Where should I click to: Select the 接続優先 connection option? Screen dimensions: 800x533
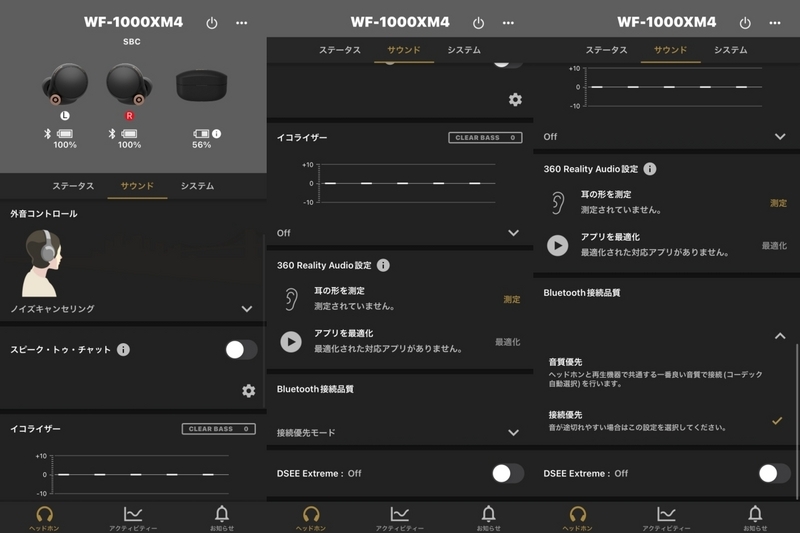666,421
